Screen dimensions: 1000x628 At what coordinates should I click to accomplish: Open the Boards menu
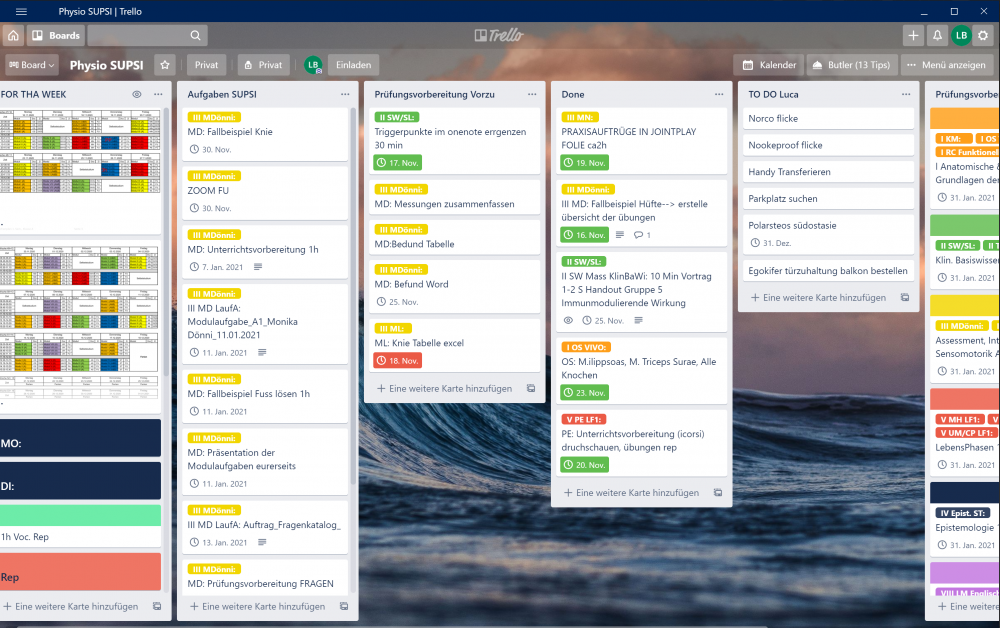click(56, 35)
